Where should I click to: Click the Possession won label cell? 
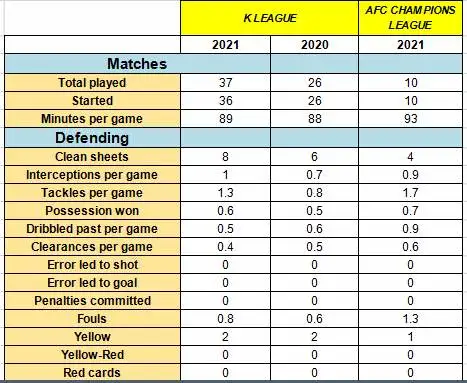tap(92, 211)
